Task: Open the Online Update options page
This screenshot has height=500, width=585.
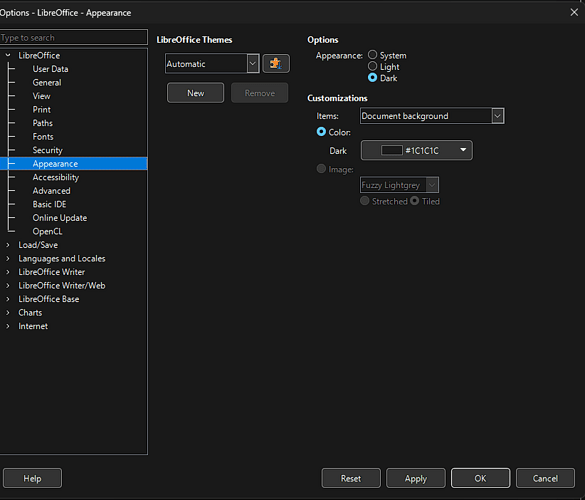Action: click(x=60, y=218)
